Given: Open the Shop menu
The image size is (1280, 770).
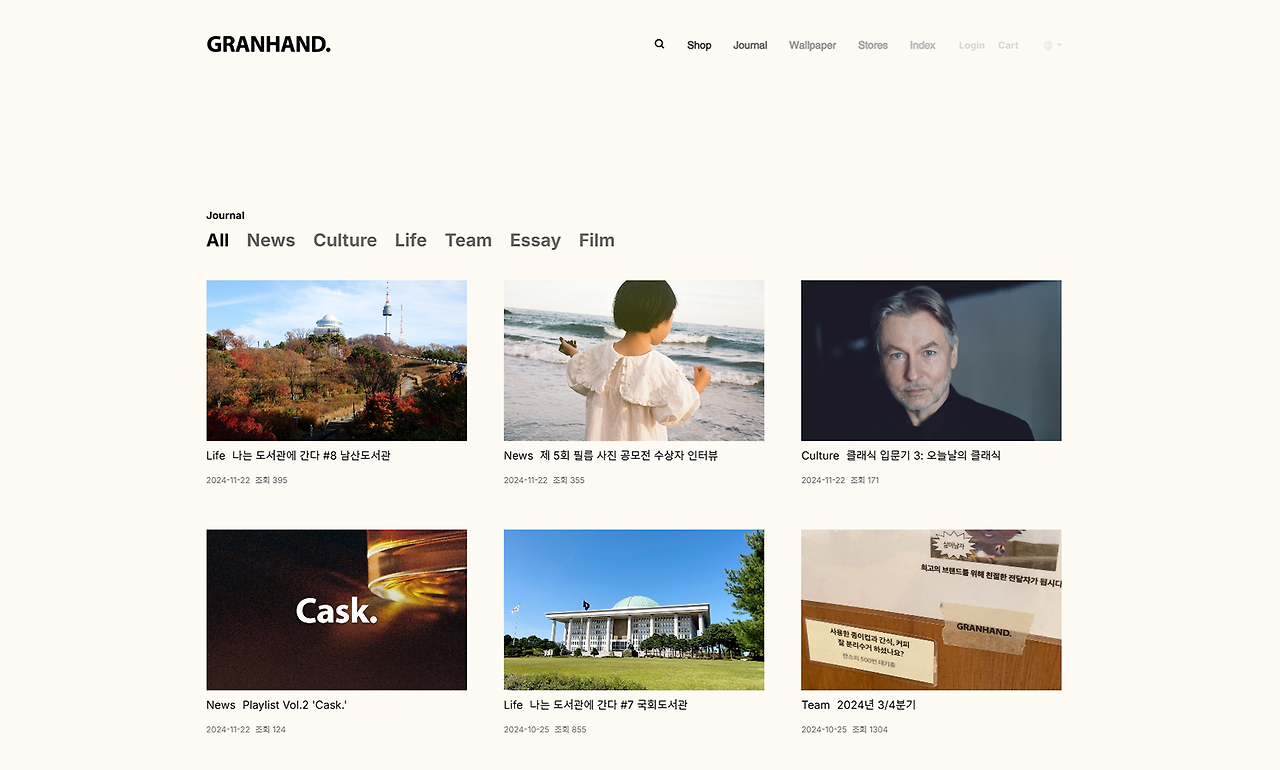Looking at the screenshot, I should [x=699, y=45].
